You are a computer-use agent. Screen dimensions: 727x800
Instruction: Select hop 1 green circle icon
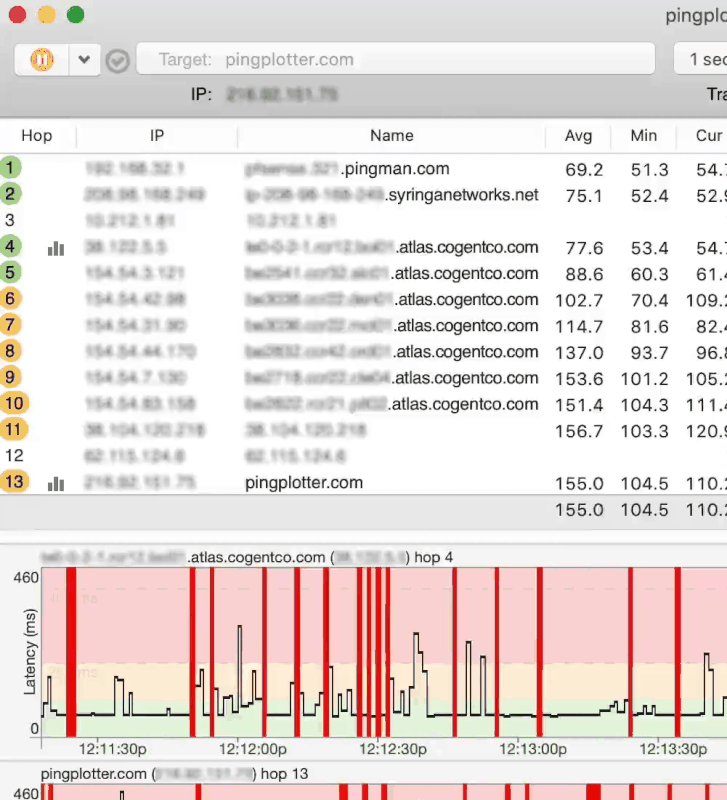tap(10, 167)
